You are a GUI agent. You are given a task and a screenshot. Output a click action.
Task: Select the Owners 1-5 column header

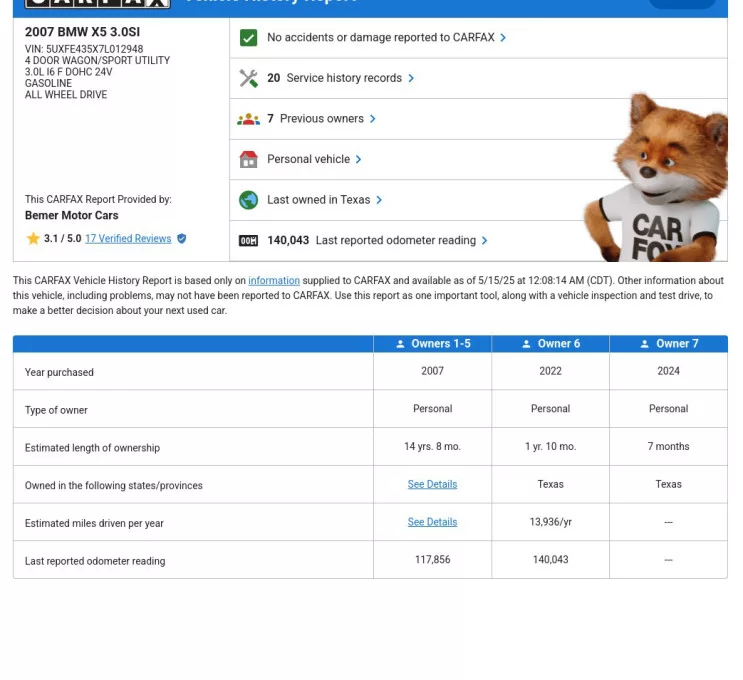click(432, 344)
